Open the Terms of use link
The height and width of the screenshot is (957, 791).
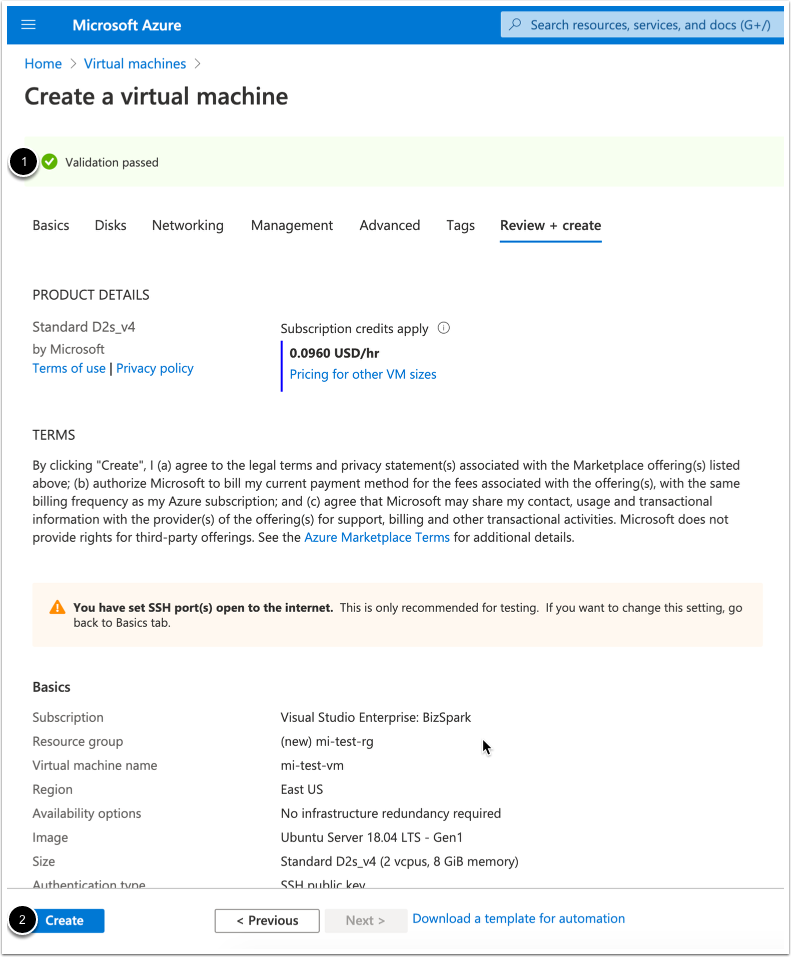point(69,368)
